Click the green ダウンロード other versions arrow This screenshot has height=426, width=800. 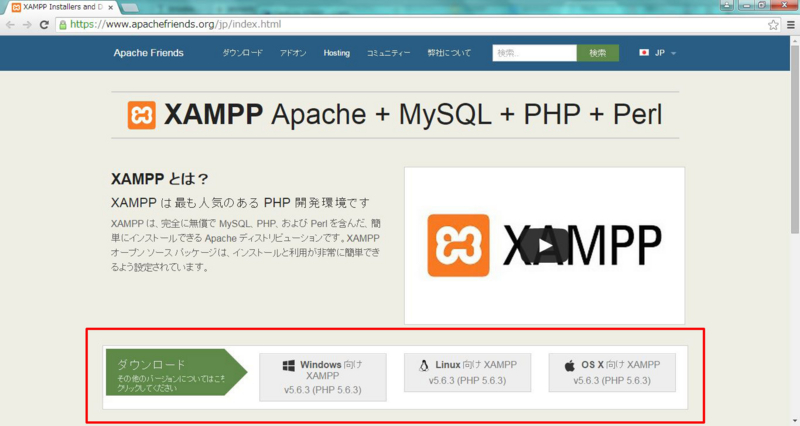pyautogui.click(x=177, y=372)
